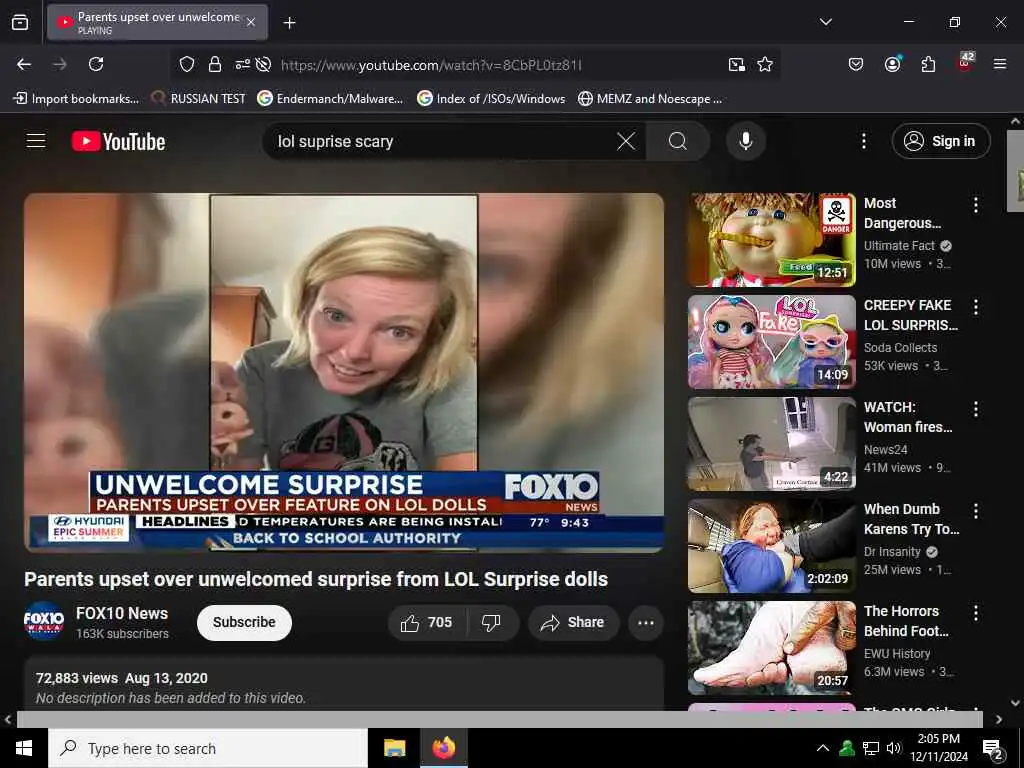The image size is (1024, 768).
Task: Click the autoplay blocked icon in address bar
Action: click(x=263, y=64)
